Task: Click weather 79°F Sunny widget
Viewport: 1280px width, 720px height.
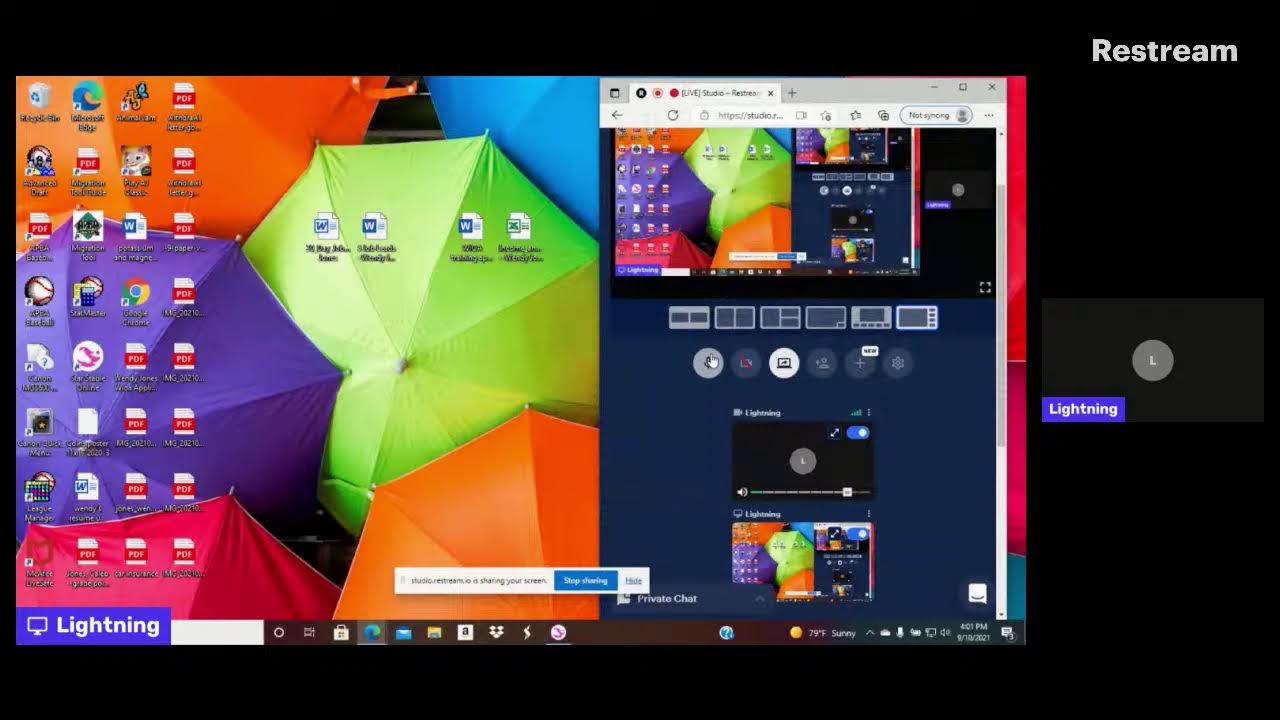Action: (823, 632)
